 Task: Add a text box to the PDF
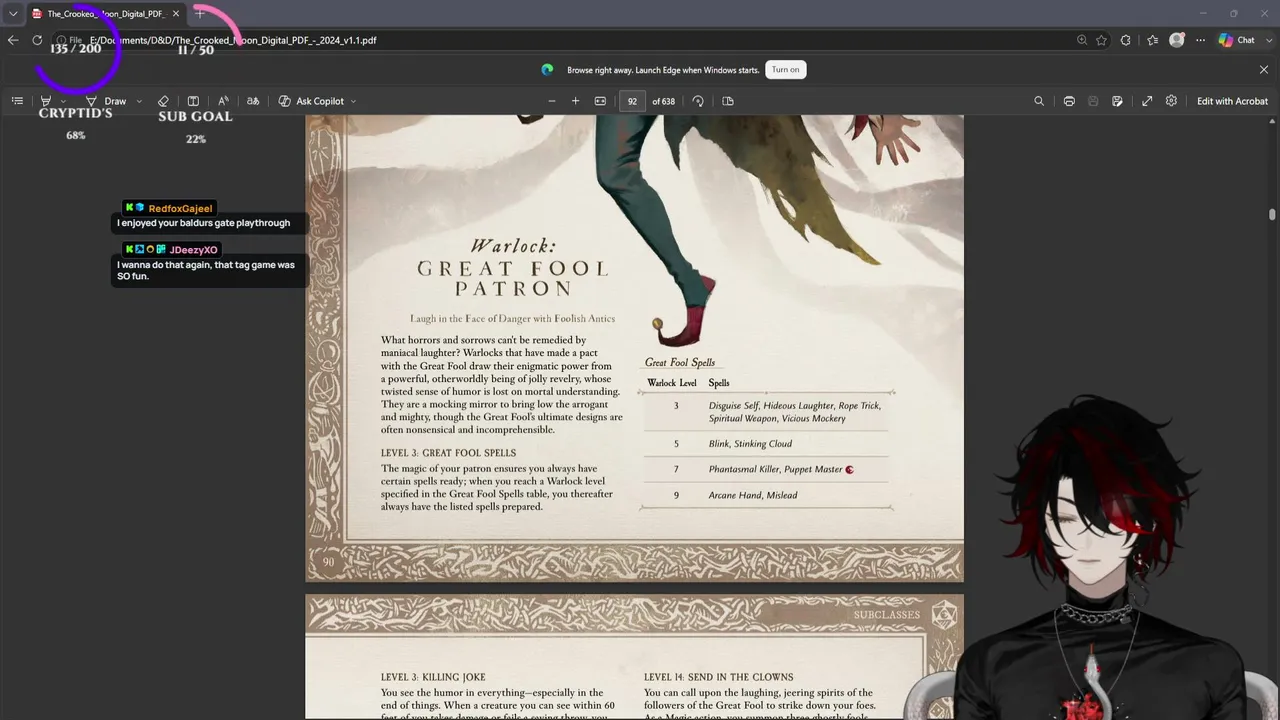coord(193,101)
